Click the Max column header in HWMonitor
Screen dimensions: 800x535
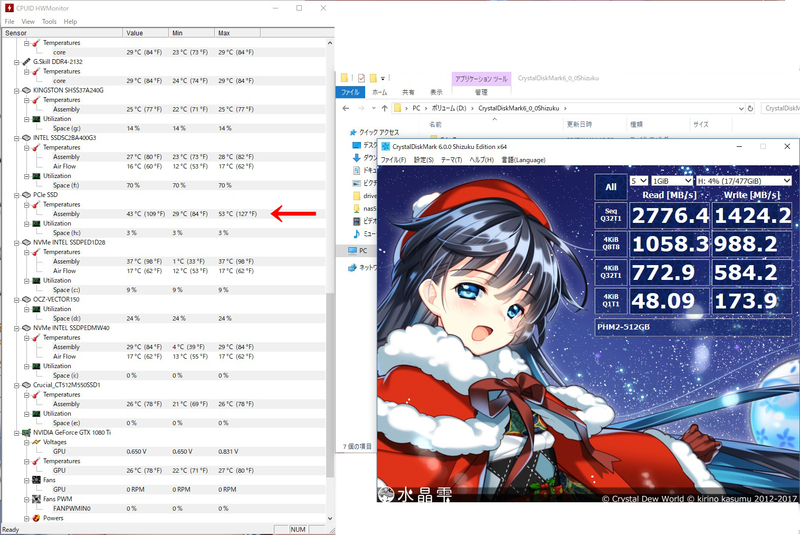pos(237,33)
